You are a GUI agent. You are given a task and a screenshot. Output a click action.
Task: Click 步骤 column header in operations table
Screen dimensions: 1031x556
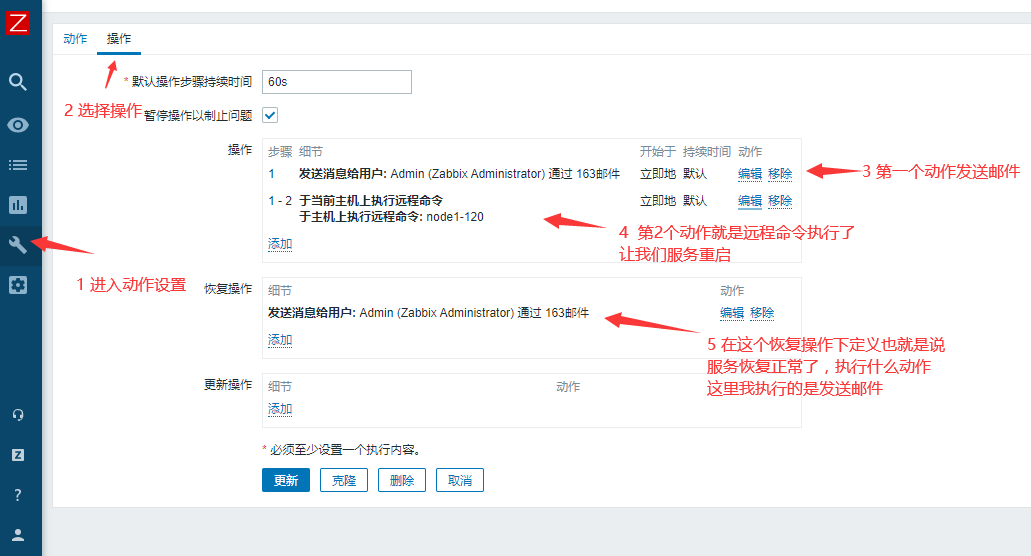(280, 152)
